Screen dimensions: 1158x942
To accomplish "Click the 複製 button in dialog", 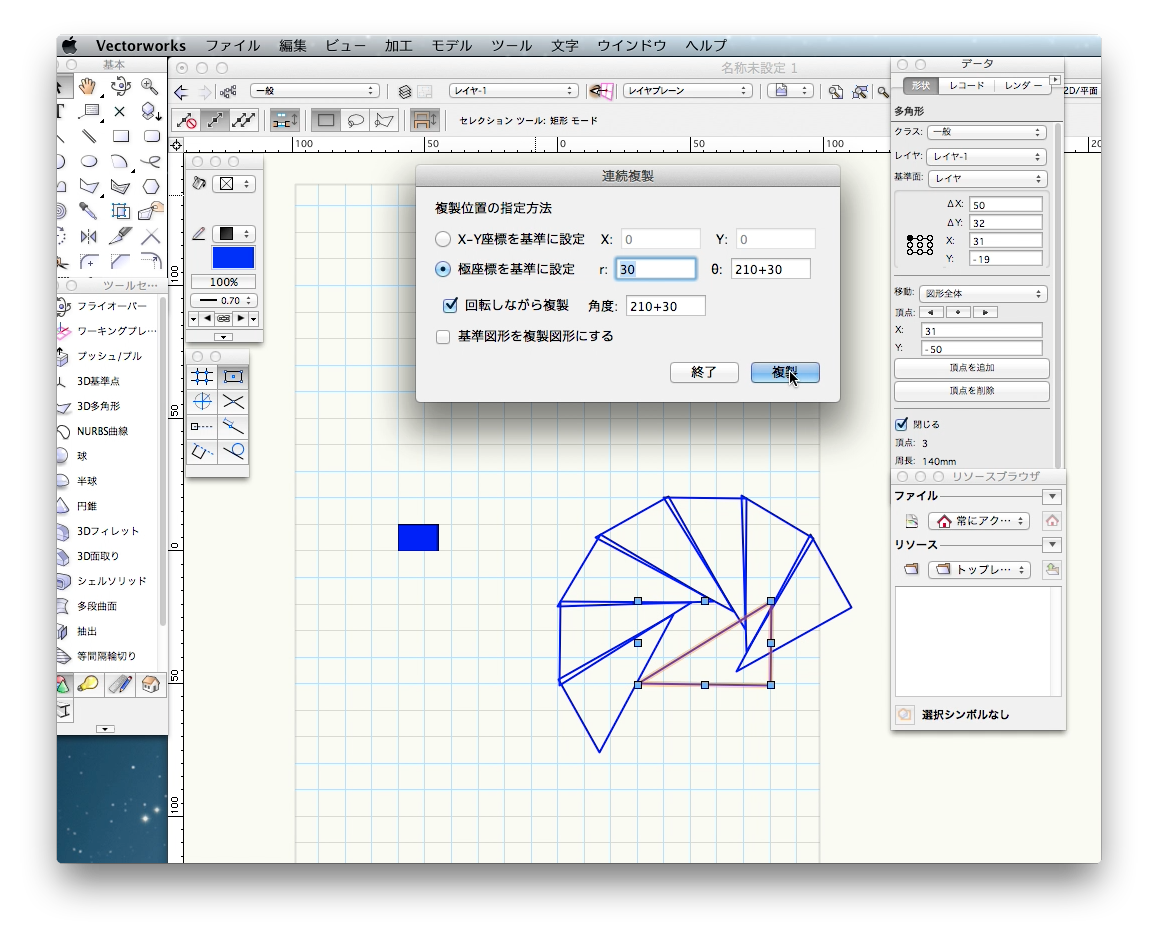I will pyautogui.click(x=785, y=372).
